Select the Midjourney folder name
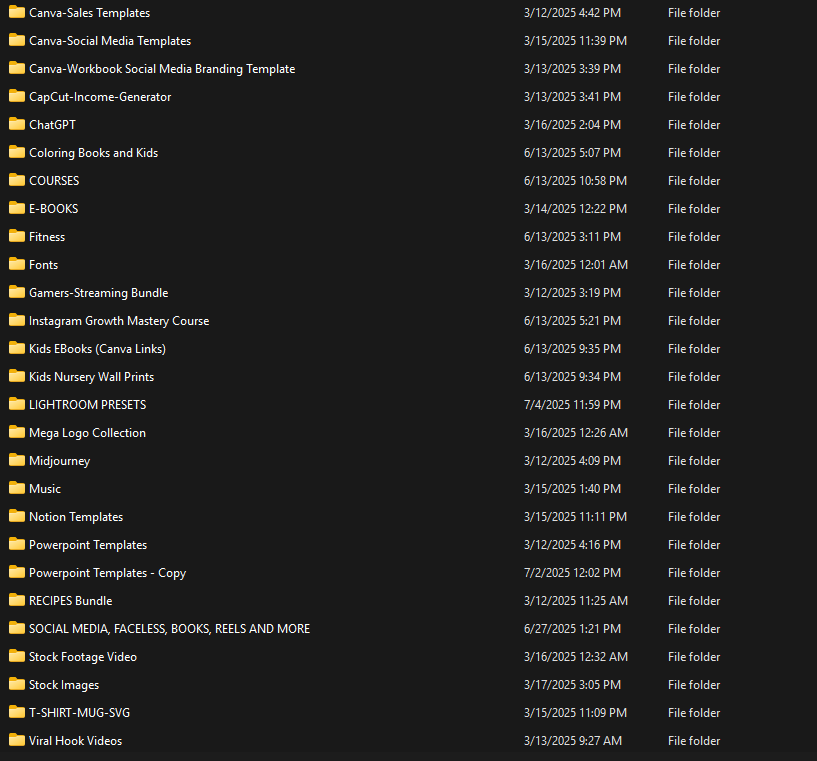This screenshot has height=761, width=817. coord(60,461)
